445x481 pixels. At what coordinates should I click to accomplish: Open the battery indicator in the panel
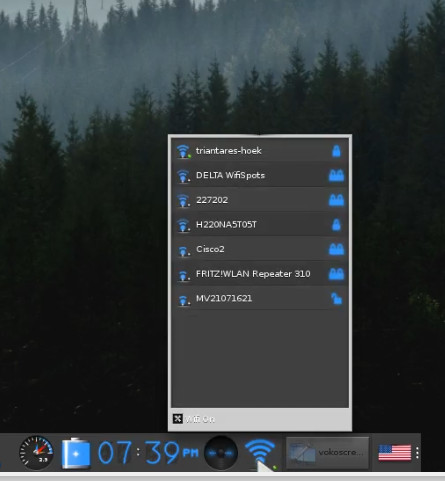tap(76, 453)
